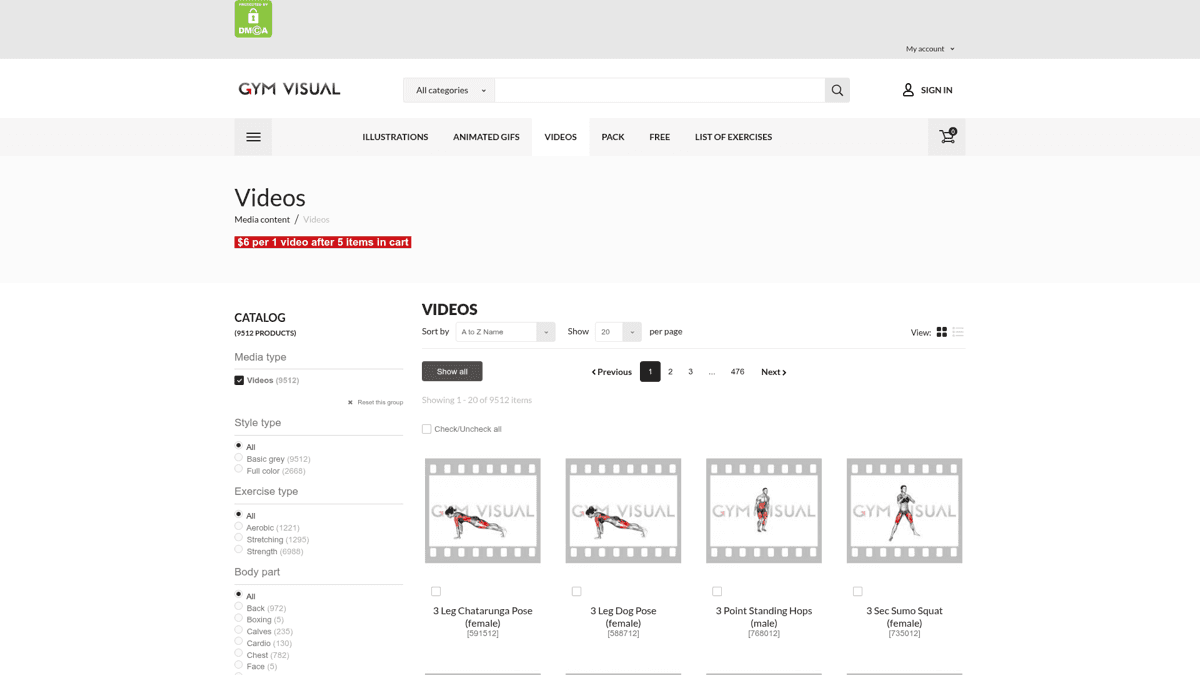Screen dimensions: 1200x675
Task: Open the All categories dropdown
Action: pos(449,90)
